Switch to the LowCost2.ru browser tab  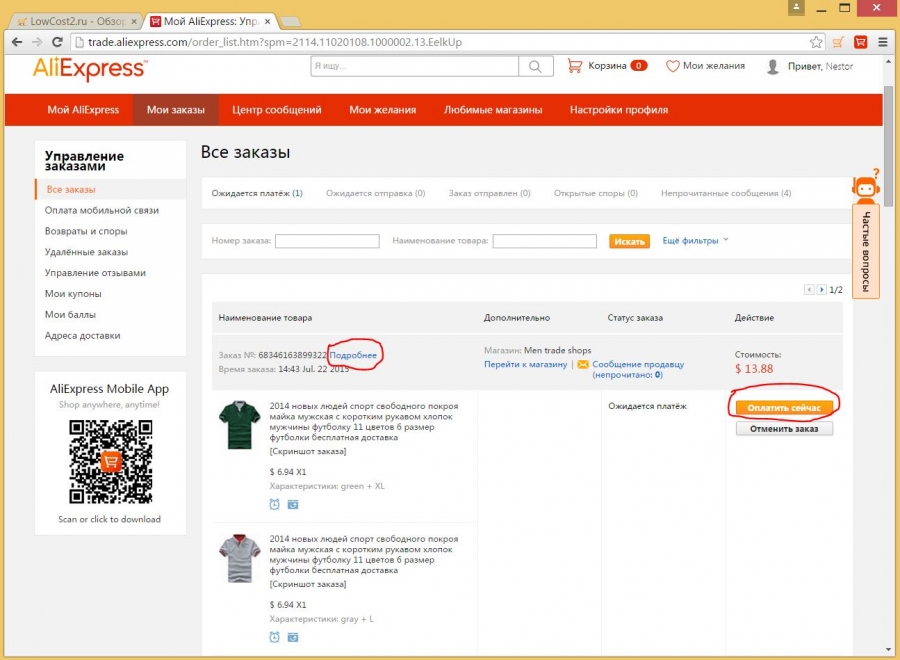point(75,21)
